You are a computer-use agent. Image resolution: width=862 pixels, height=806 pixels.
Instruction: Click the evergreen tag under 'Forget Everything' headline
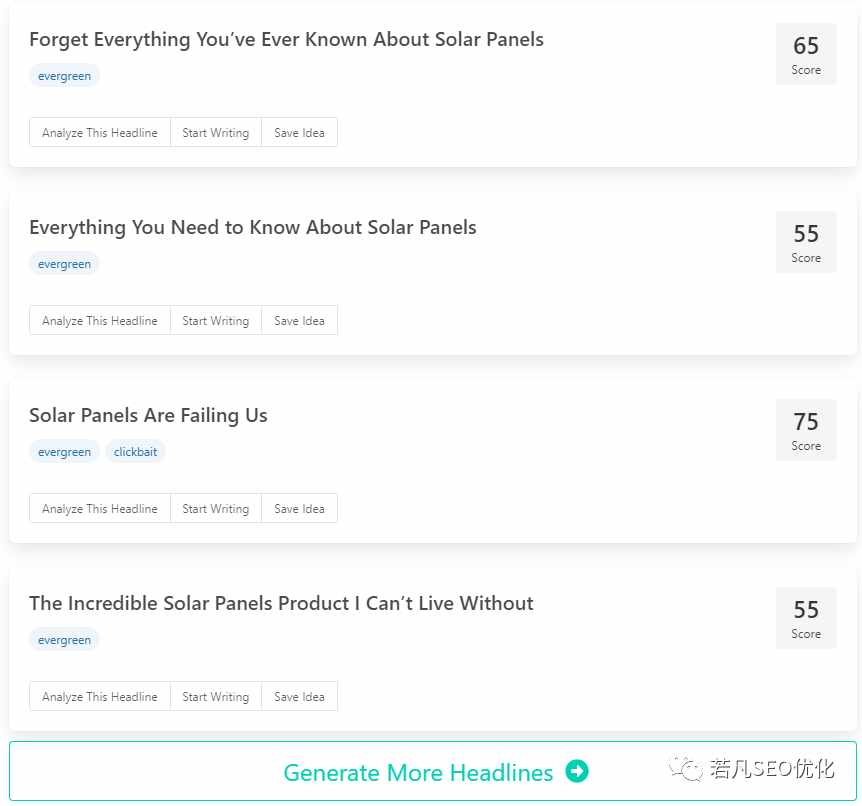coord(64,76)
